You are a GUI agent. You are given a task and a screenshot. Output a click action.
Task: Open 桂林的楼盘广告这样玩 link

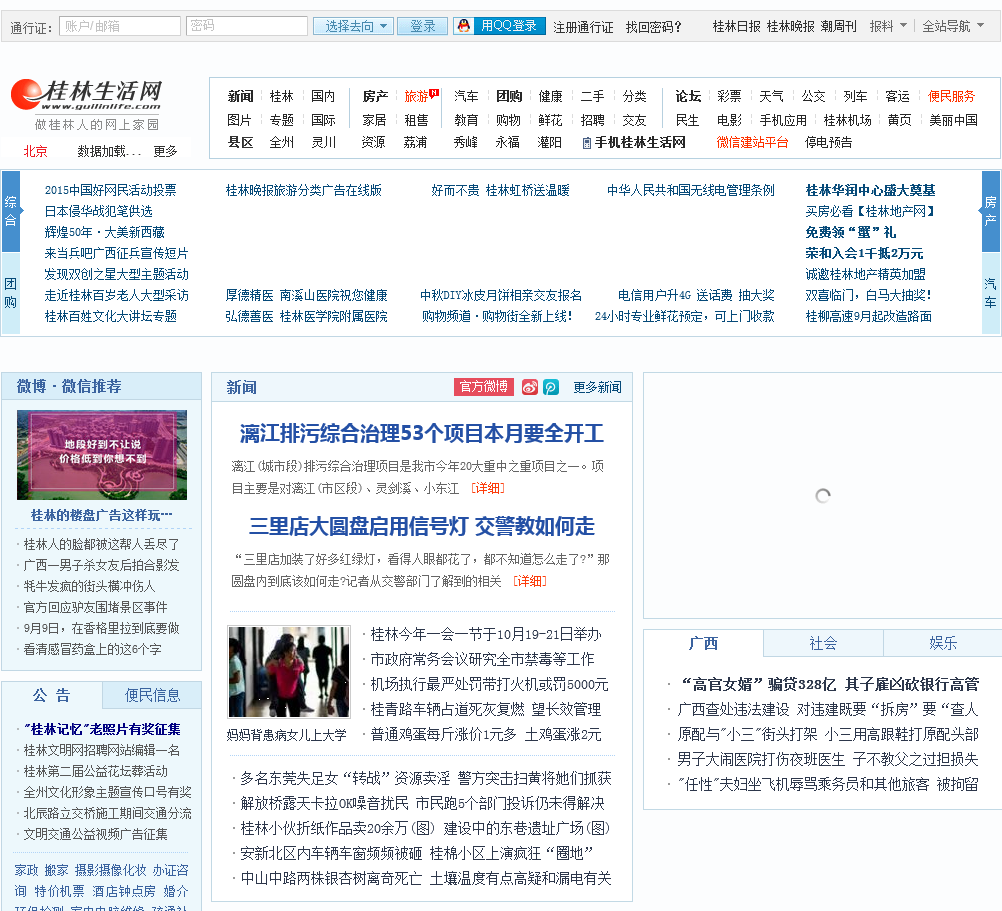click(102, 516)
